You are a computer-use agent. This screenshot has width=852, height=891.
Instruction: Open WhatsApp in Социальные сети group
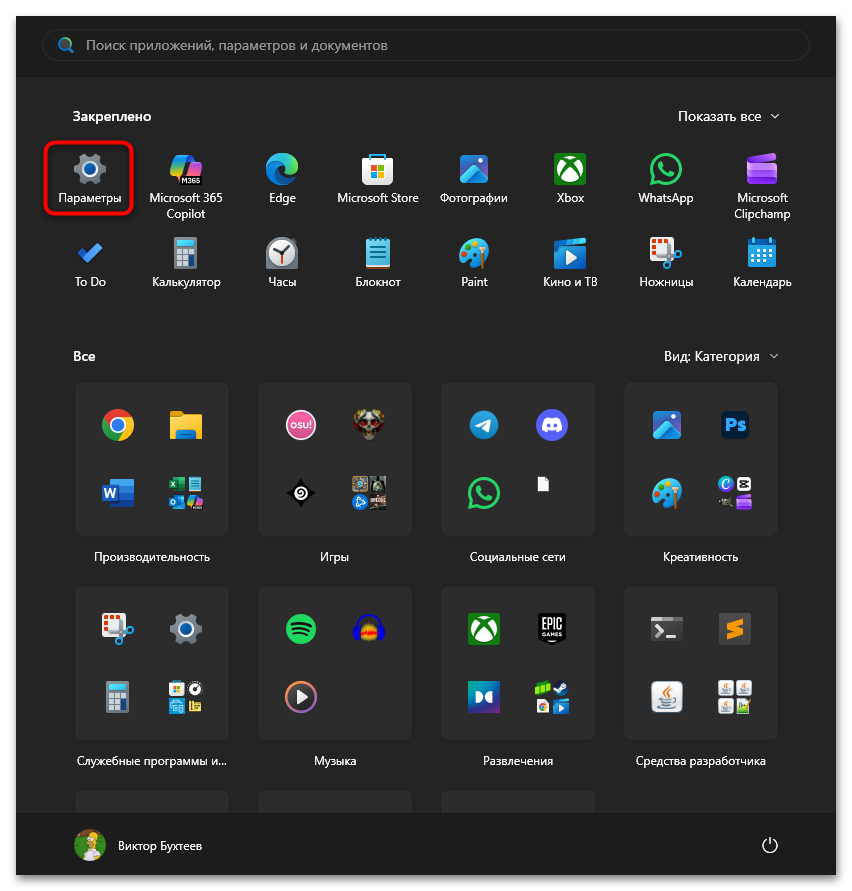[x=484, y=493]
